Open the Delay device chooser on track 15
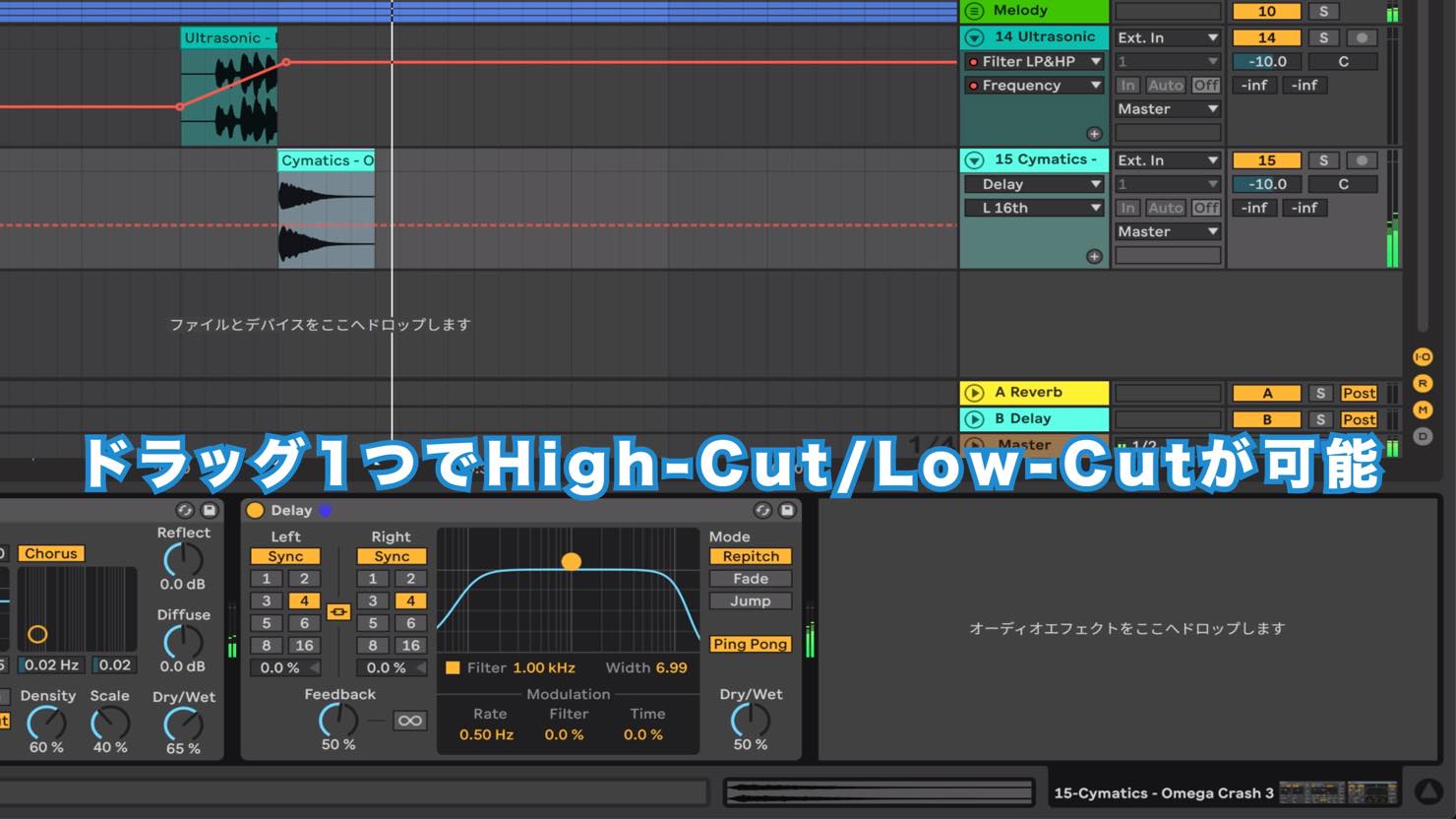The height and width of the screenshot is (819, 1456). click(x=1034, y=184)
